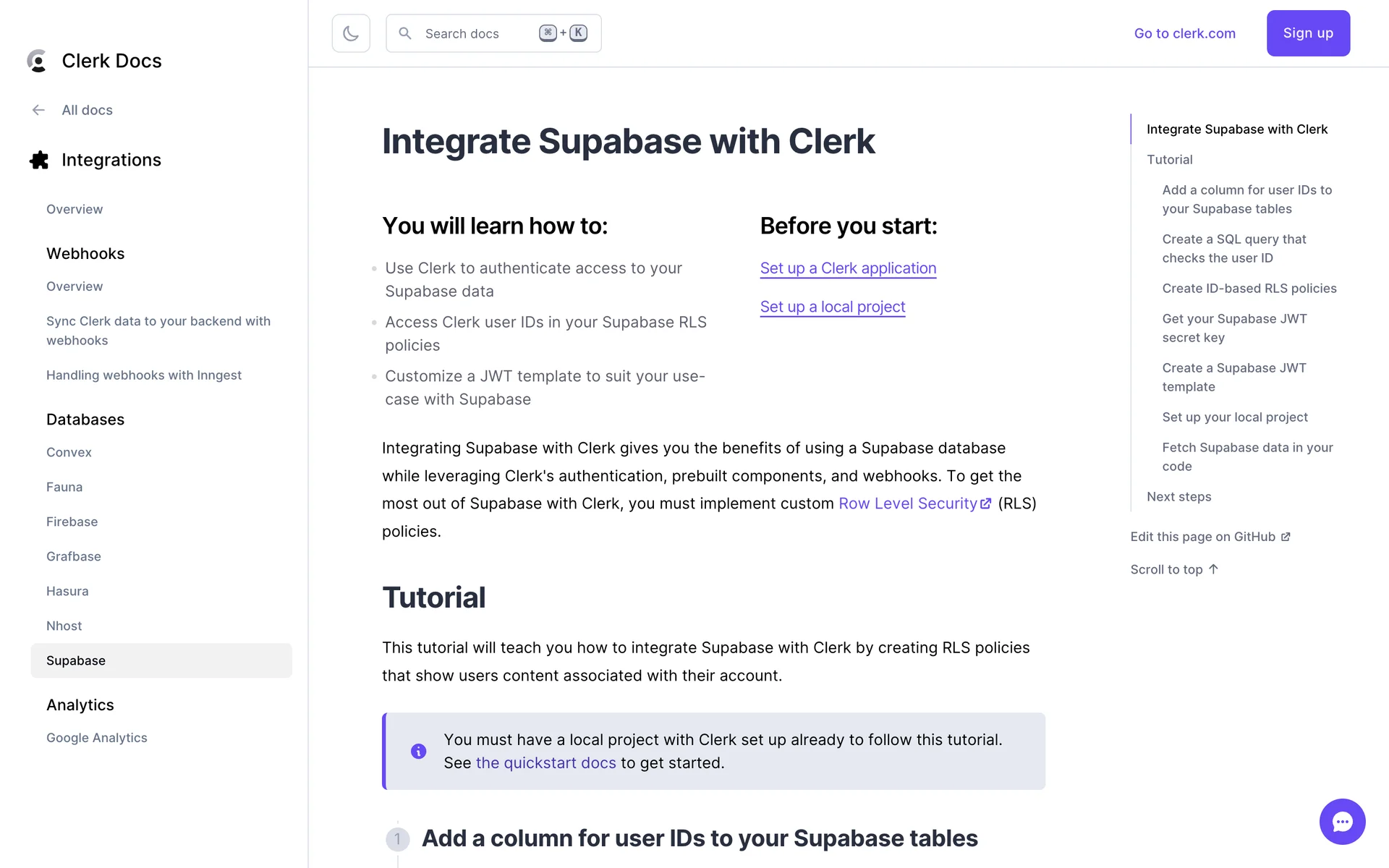Select Firebase in the Databases sidebar
Image resolution: width=1389 pixels, height=868 pixels.
tap(72, 522)
